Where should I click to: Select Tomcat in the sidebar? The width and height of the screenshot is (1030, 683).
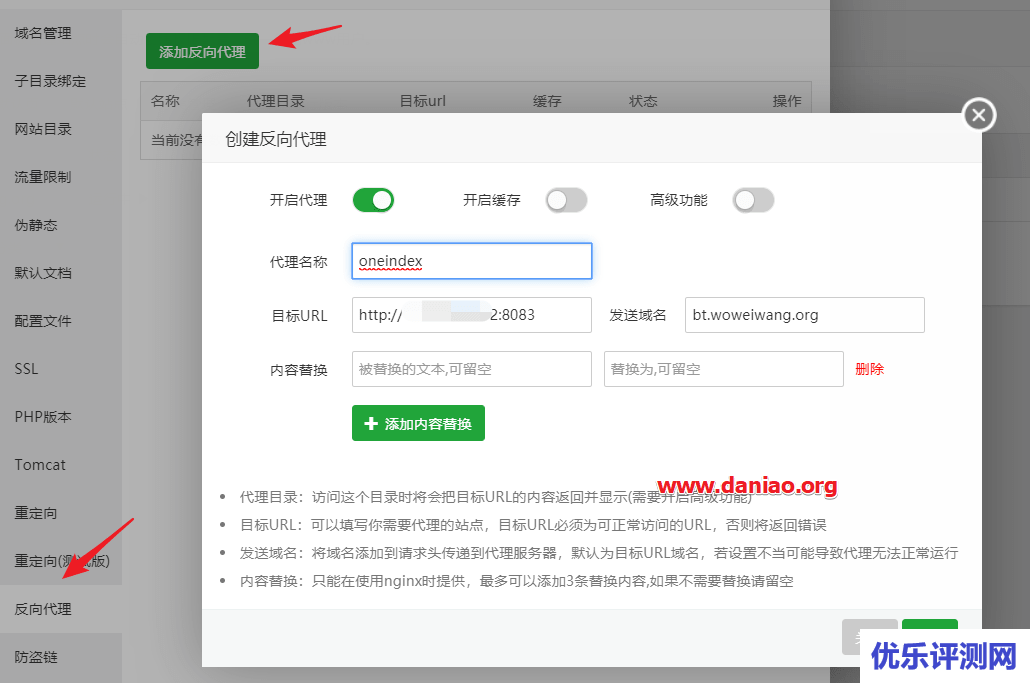click(x=40, y=464)
